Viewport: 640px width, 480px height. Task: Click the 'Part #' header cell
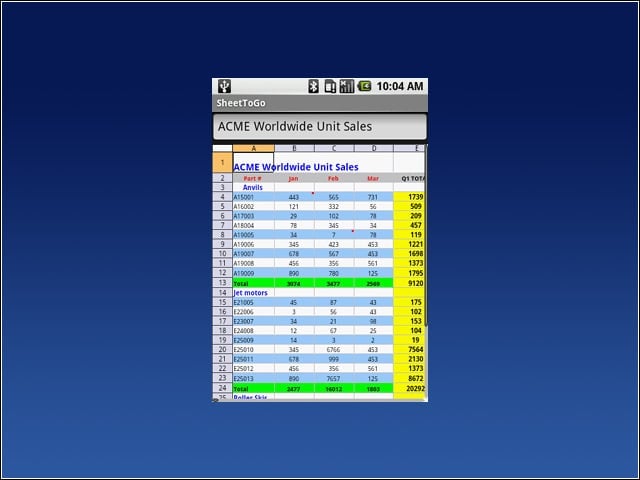click(253, 178)
